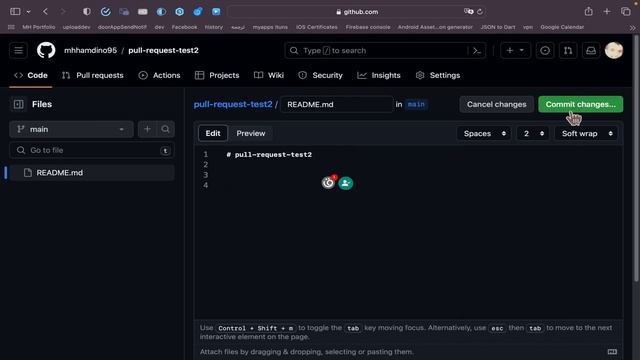The height and width of the screenshot is (360, 640).
Task: Open mhhamdino95 user profile link
Action: click(90, 50)
